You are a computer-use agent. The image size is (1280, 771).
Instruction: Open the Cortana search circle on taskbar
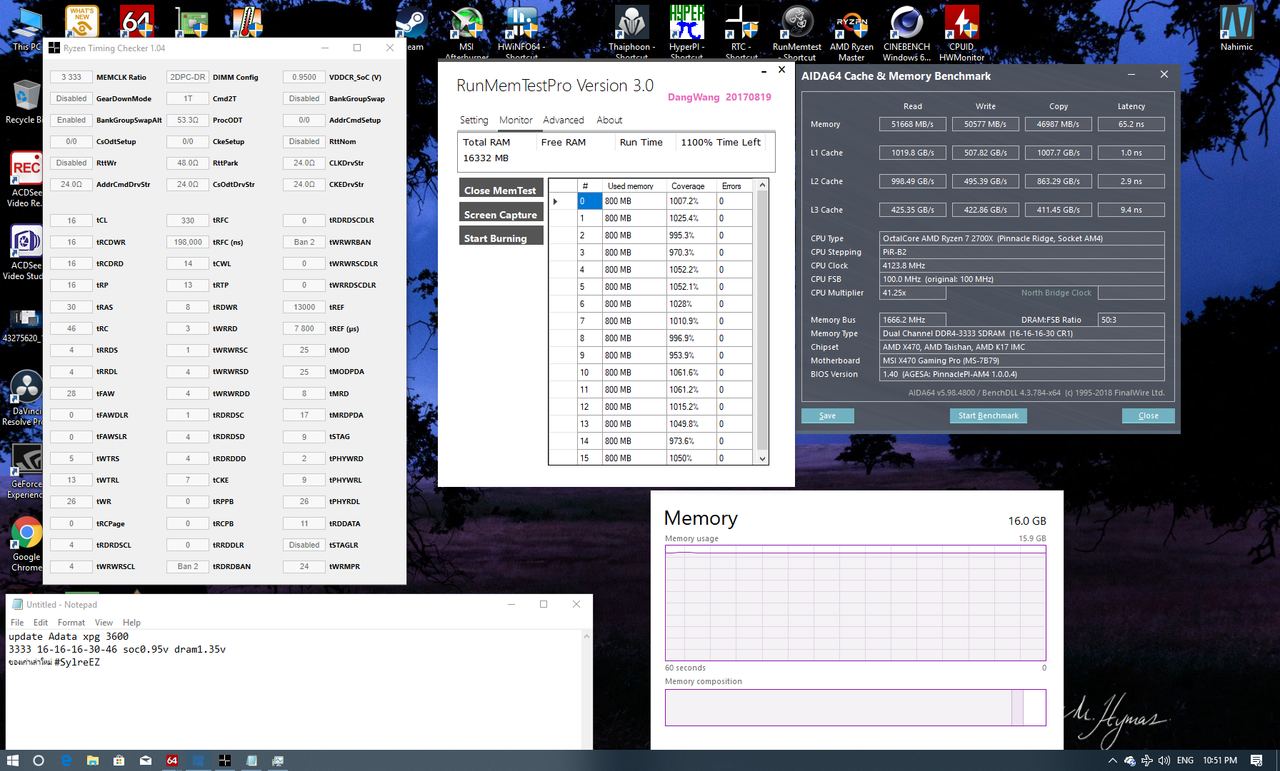(39, 760)
